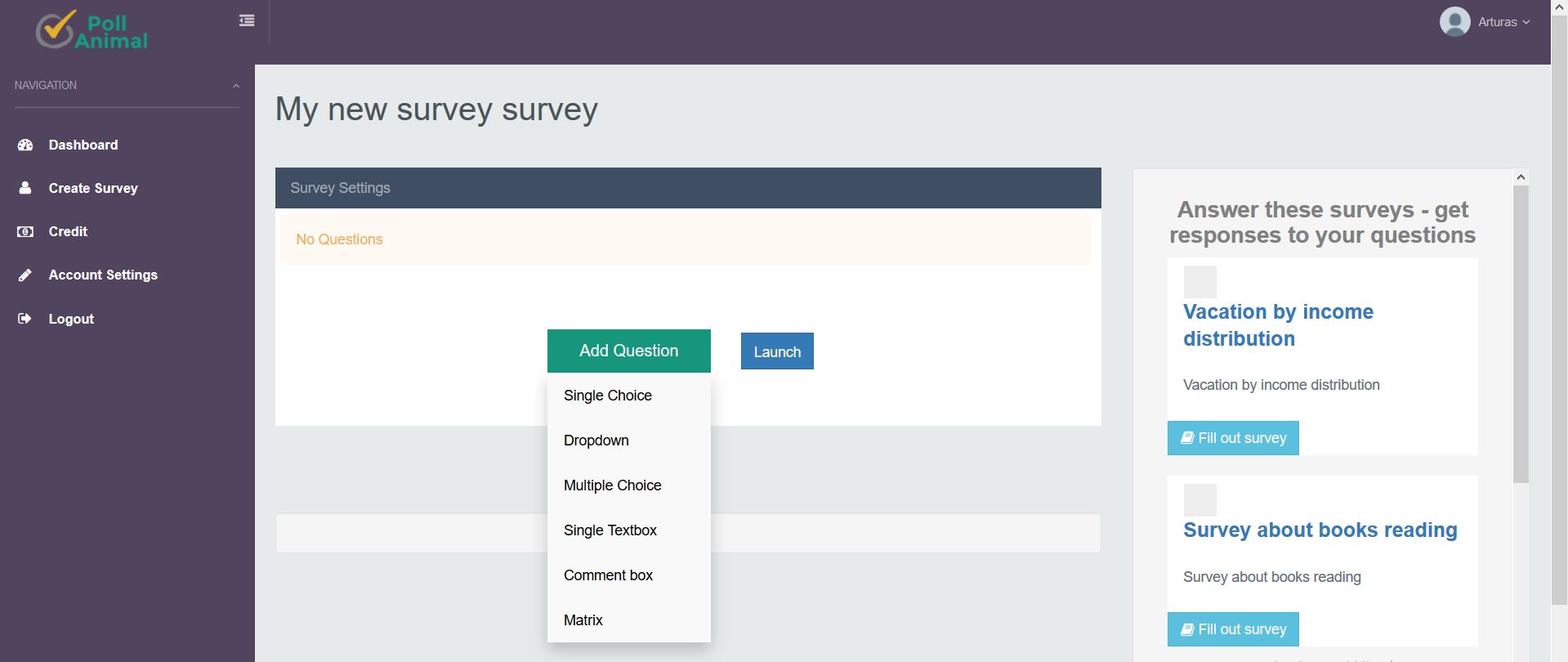Screen dimensions: 1568x662
Task: Pick Multiple Choice question type
Action: [613, 485]
